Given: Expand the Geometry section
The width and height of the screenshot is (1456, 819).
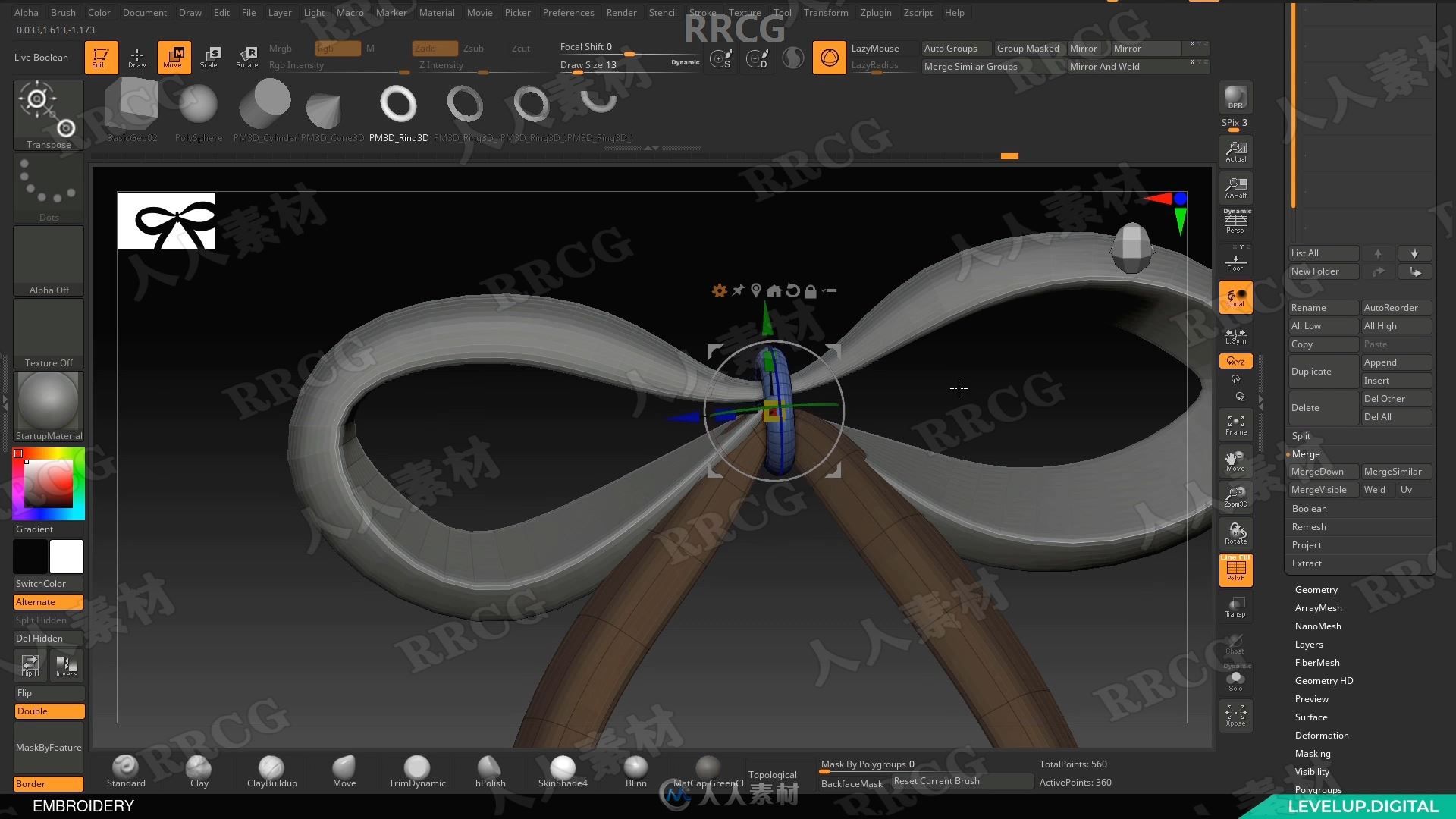Looking at the screenshot, I should (x=1316, y=589).
